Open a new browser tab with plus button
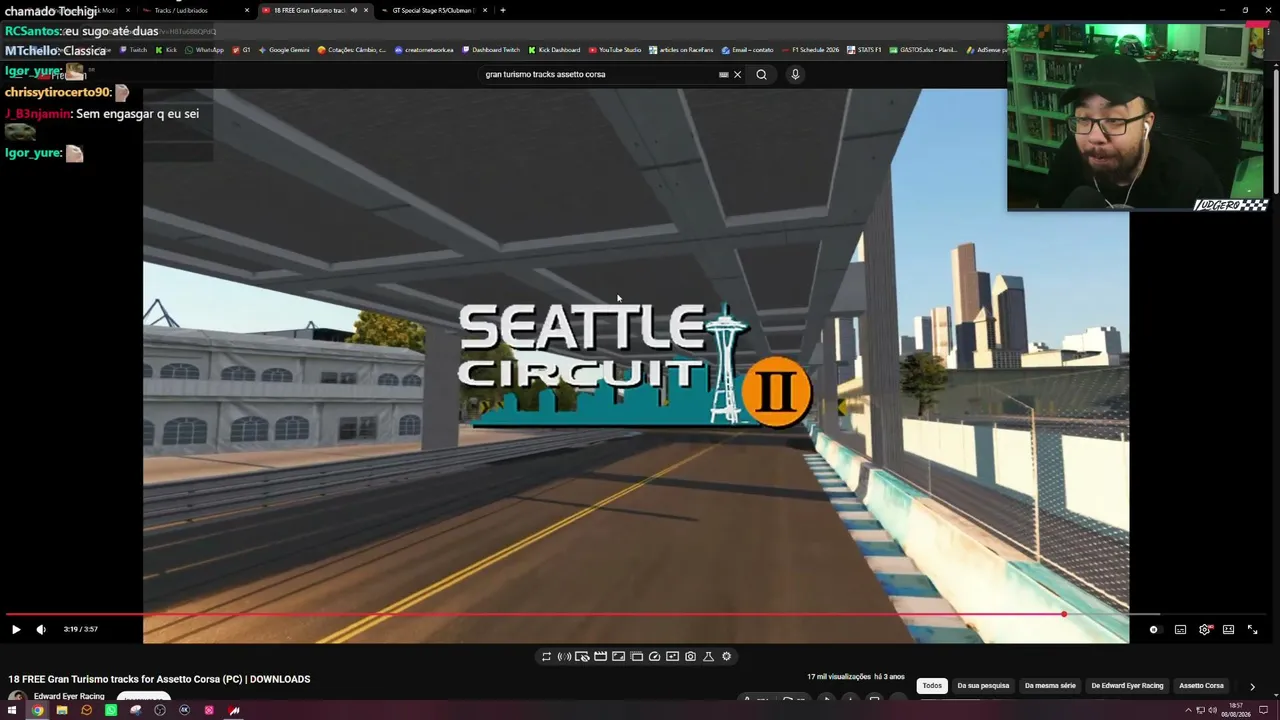The width and height of the screenshot is (1280, 720). pyautogui.click(x=503, y=10)
